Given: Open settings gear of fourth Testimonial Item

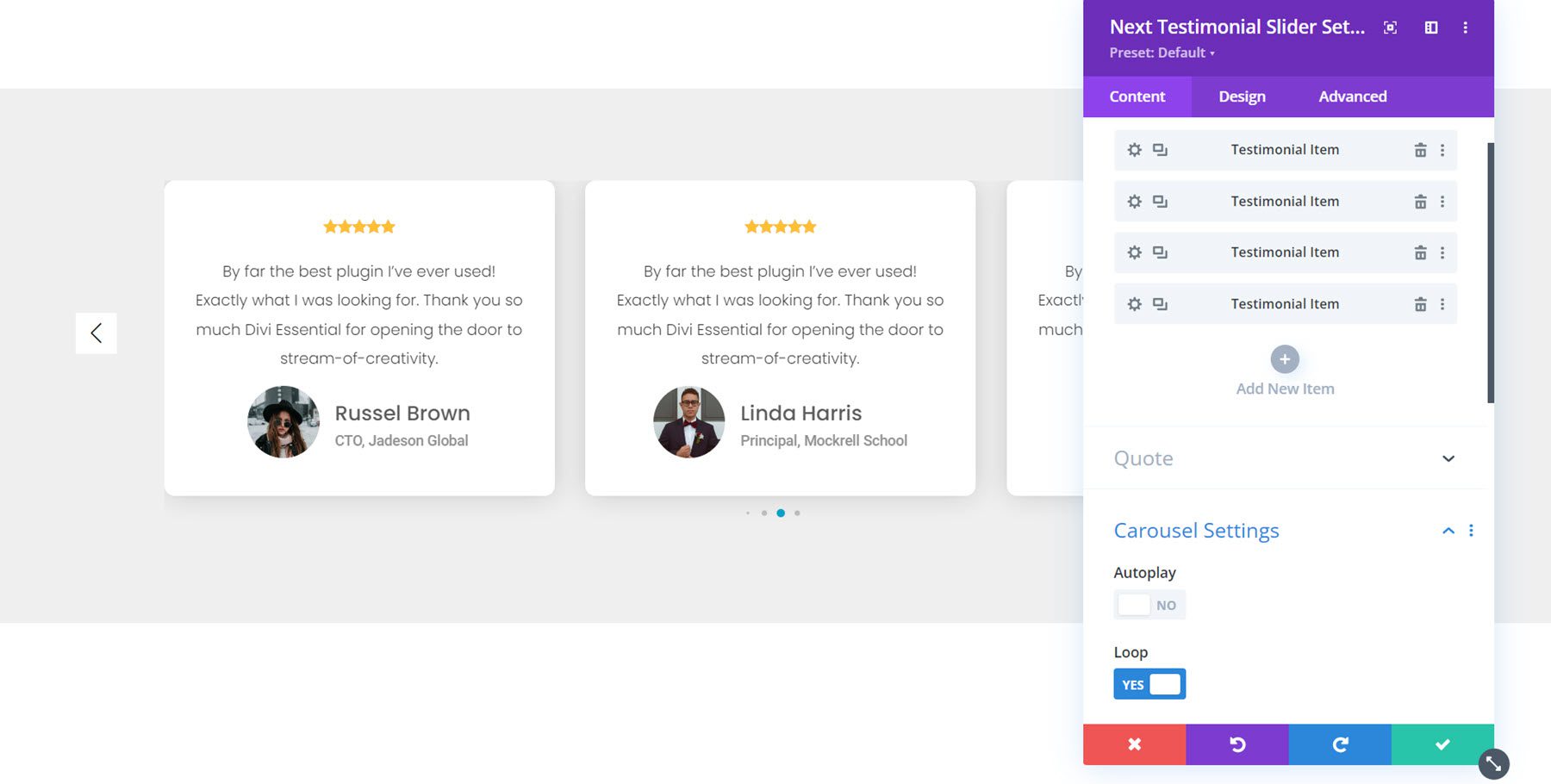Looking at the screenshot, I should [1135, 304].
